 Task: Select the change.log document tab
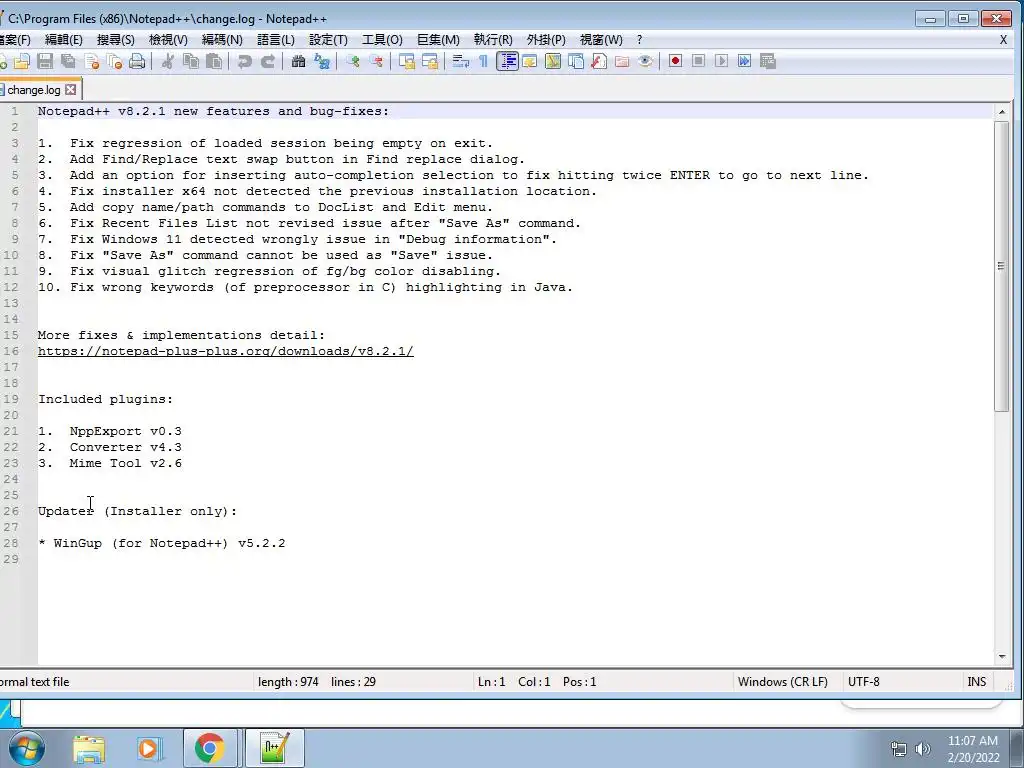34,90
